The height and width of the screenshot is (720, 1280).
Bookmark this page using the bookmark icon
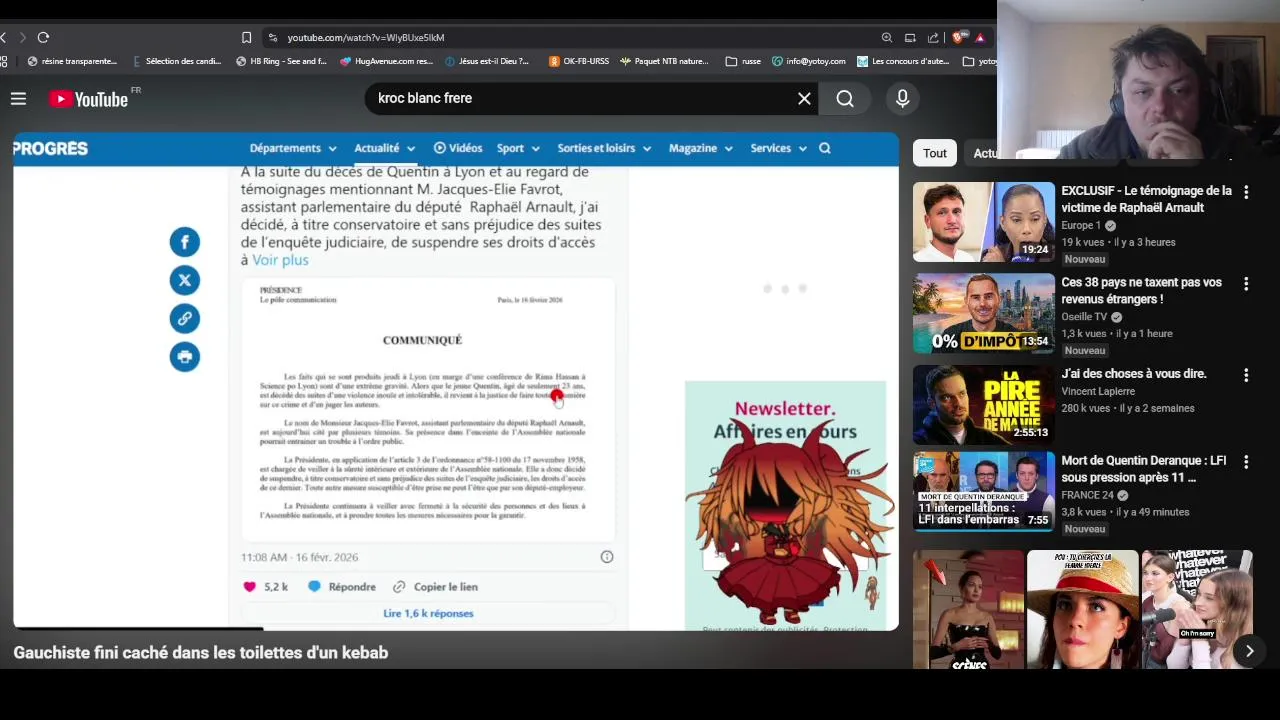pos(246,37)
